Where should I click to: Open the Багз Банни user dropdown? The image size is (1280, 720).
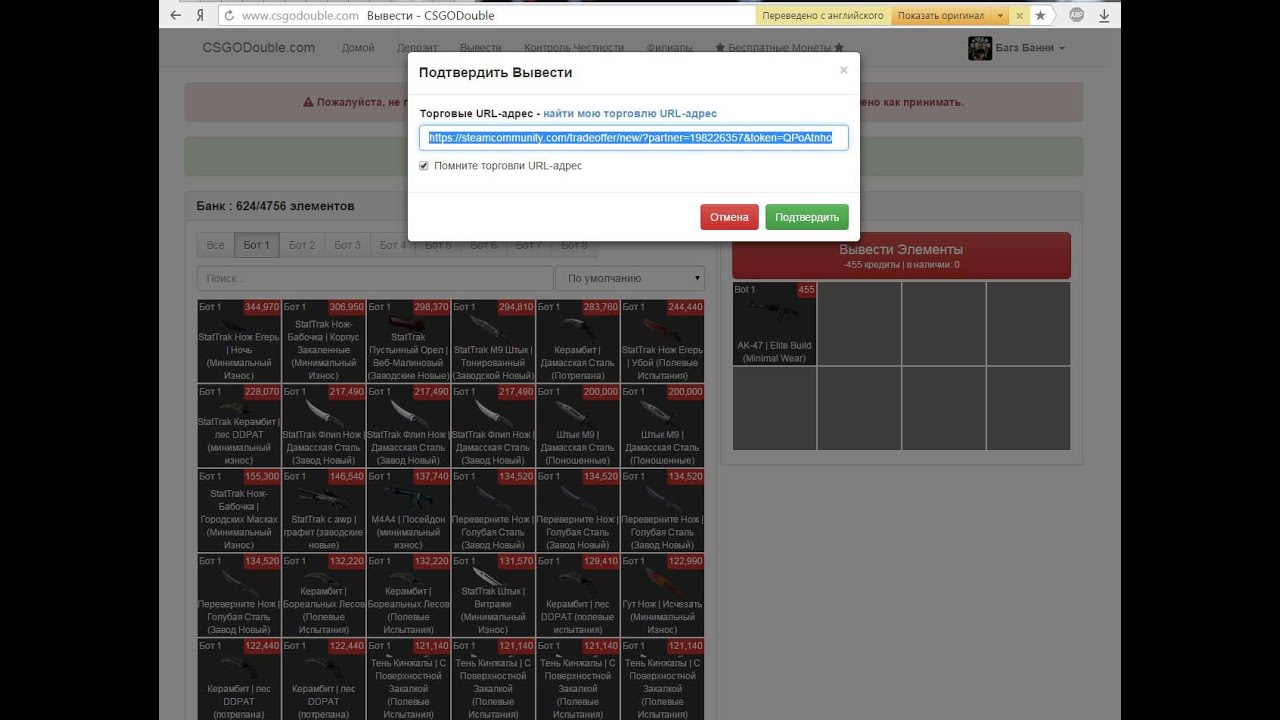(x=1030, y=48)
